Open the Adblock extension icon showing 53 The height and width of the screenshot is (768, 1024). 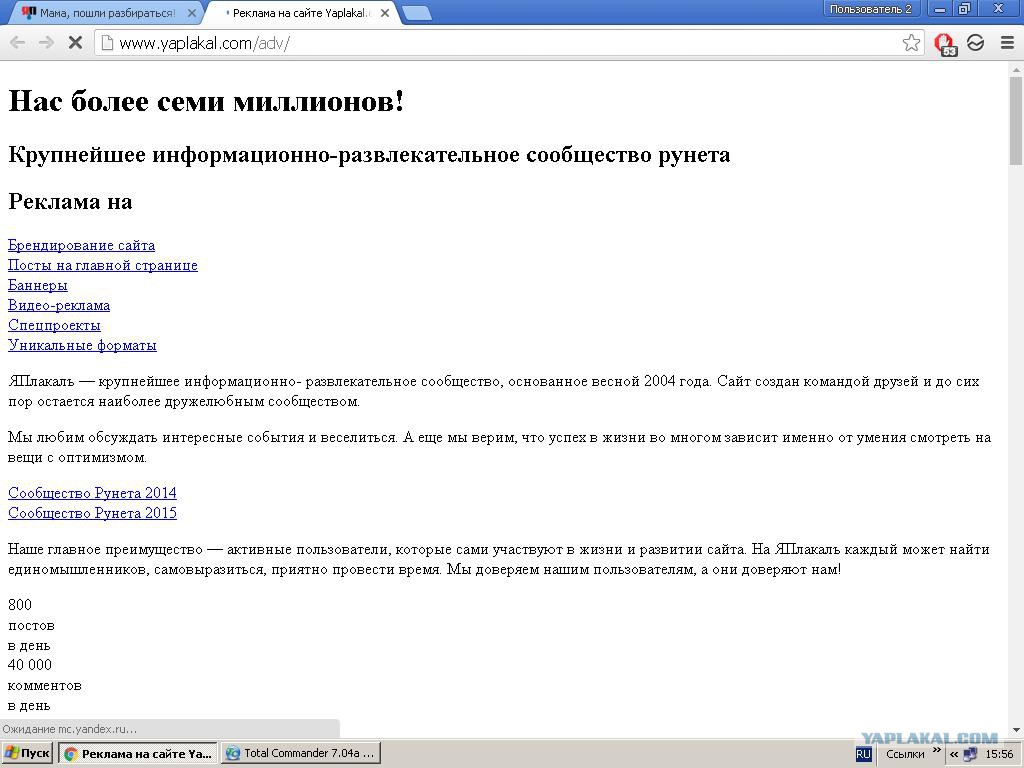coord(945,44)
